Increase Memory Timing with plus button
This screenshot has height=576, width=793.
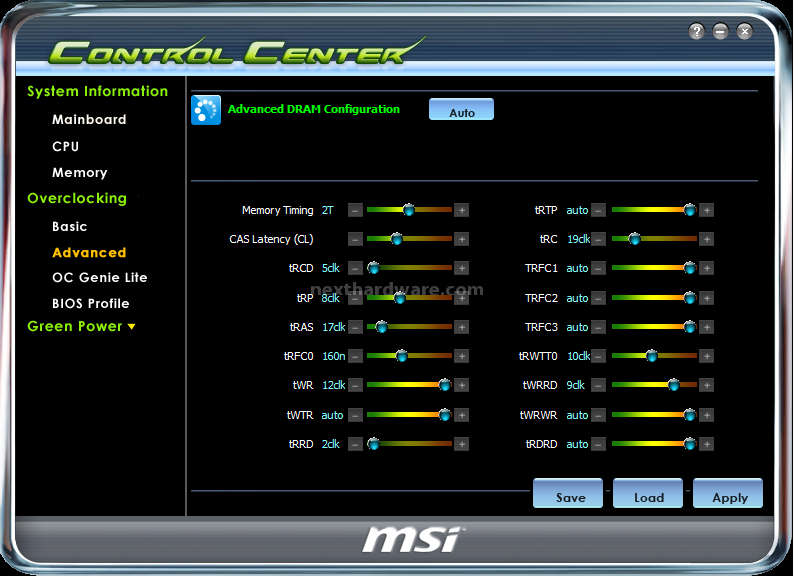click(x=461, y=210)
